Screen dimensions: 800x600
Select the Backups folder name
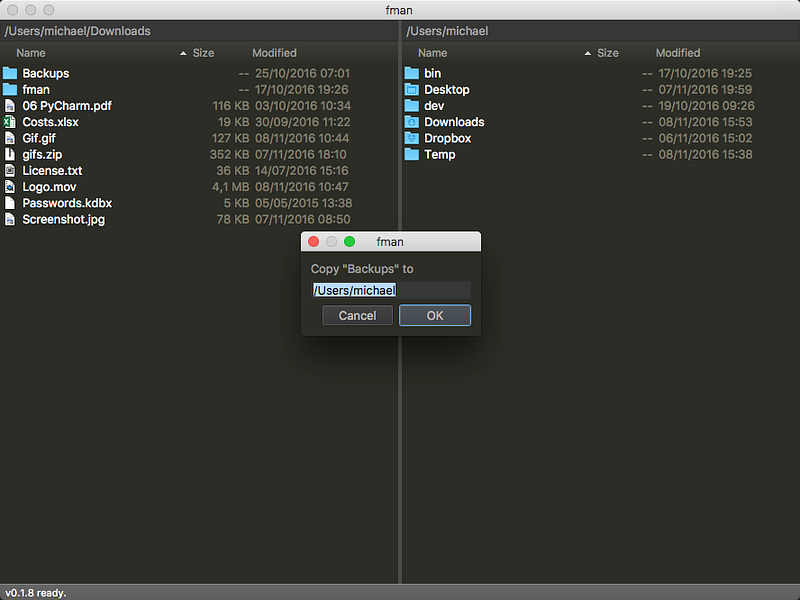(46, 73)
